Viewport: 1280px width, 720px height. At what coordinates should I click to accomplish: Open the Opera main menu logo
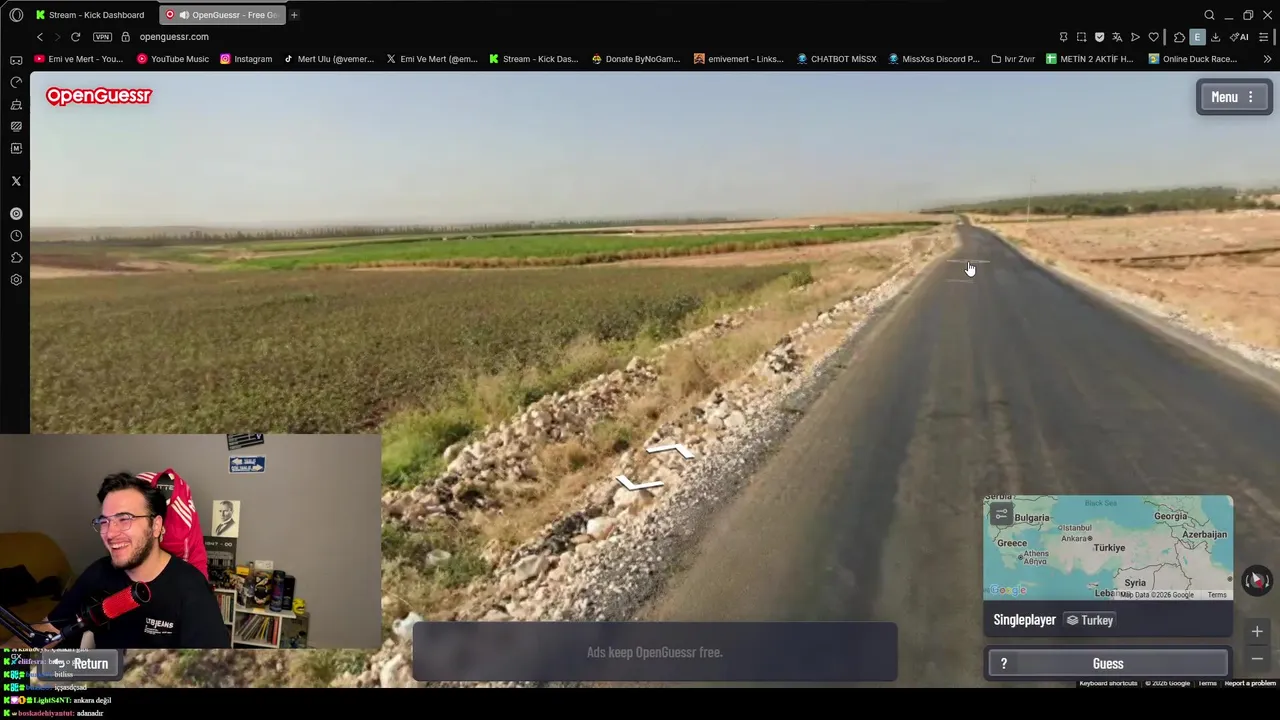click(x=16, y=15)
